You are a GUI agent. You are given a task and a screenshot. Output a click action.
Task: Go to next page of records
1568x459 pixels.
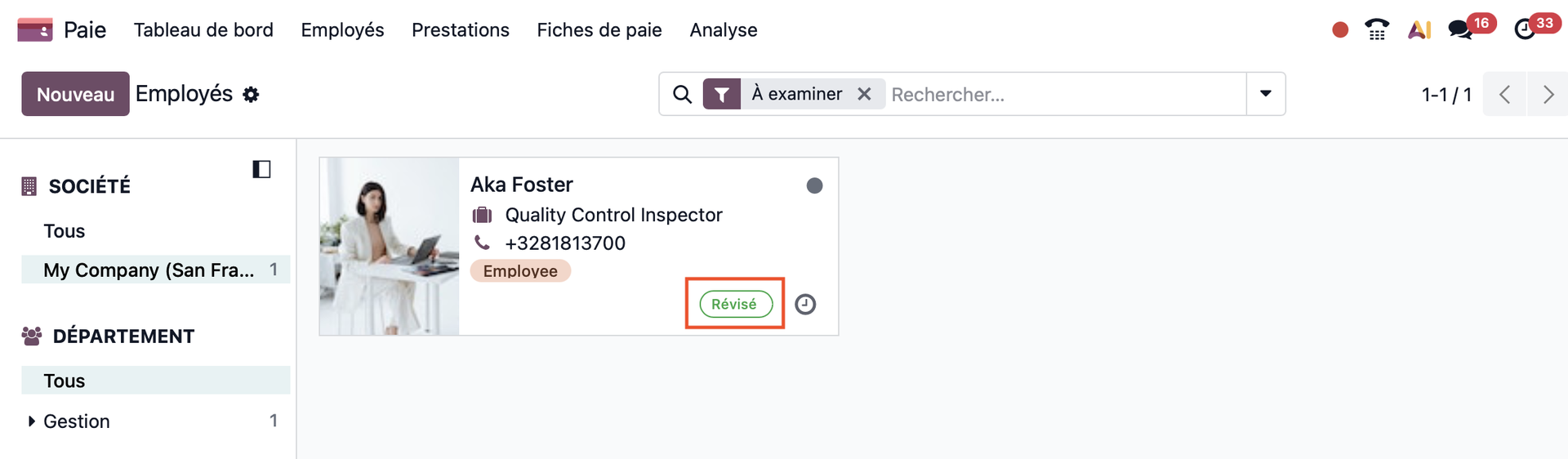[x=1548, y=94]
